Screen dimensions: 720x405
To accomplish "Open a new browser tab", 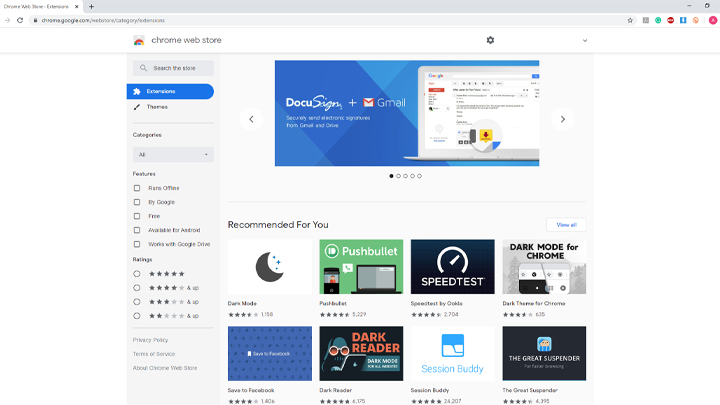I will 91,6.
